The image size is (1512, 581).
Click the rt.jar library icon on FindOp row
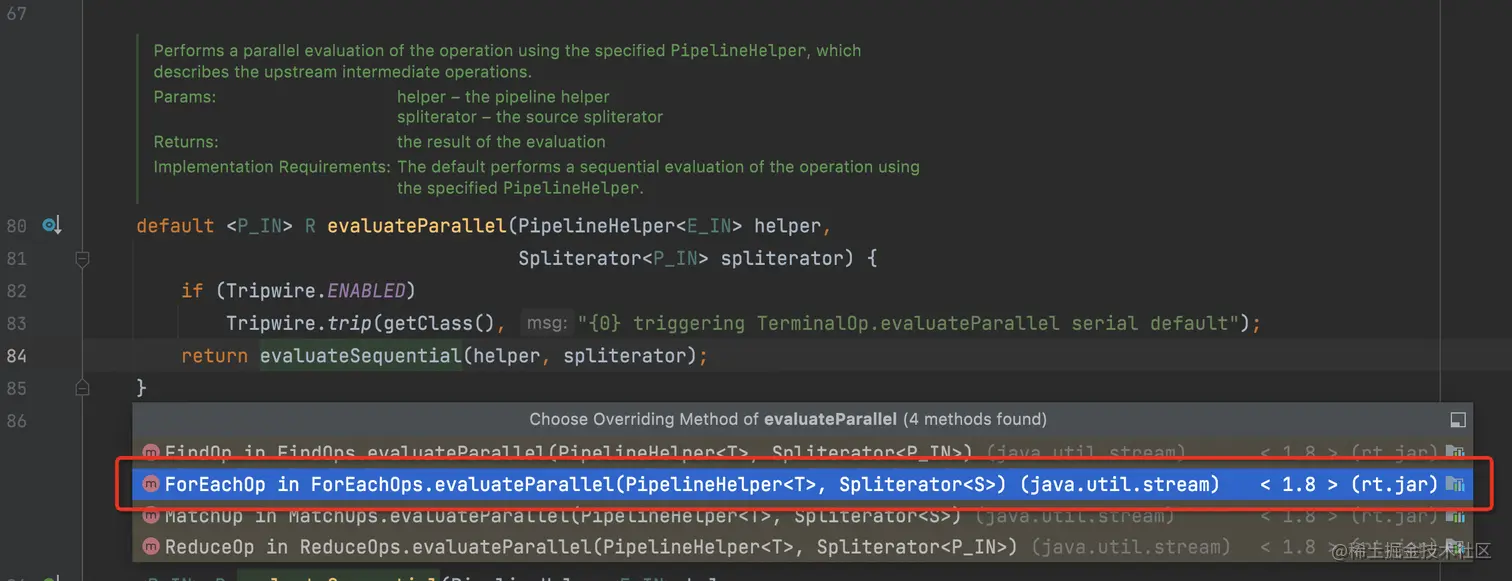tap(1455, 453)
